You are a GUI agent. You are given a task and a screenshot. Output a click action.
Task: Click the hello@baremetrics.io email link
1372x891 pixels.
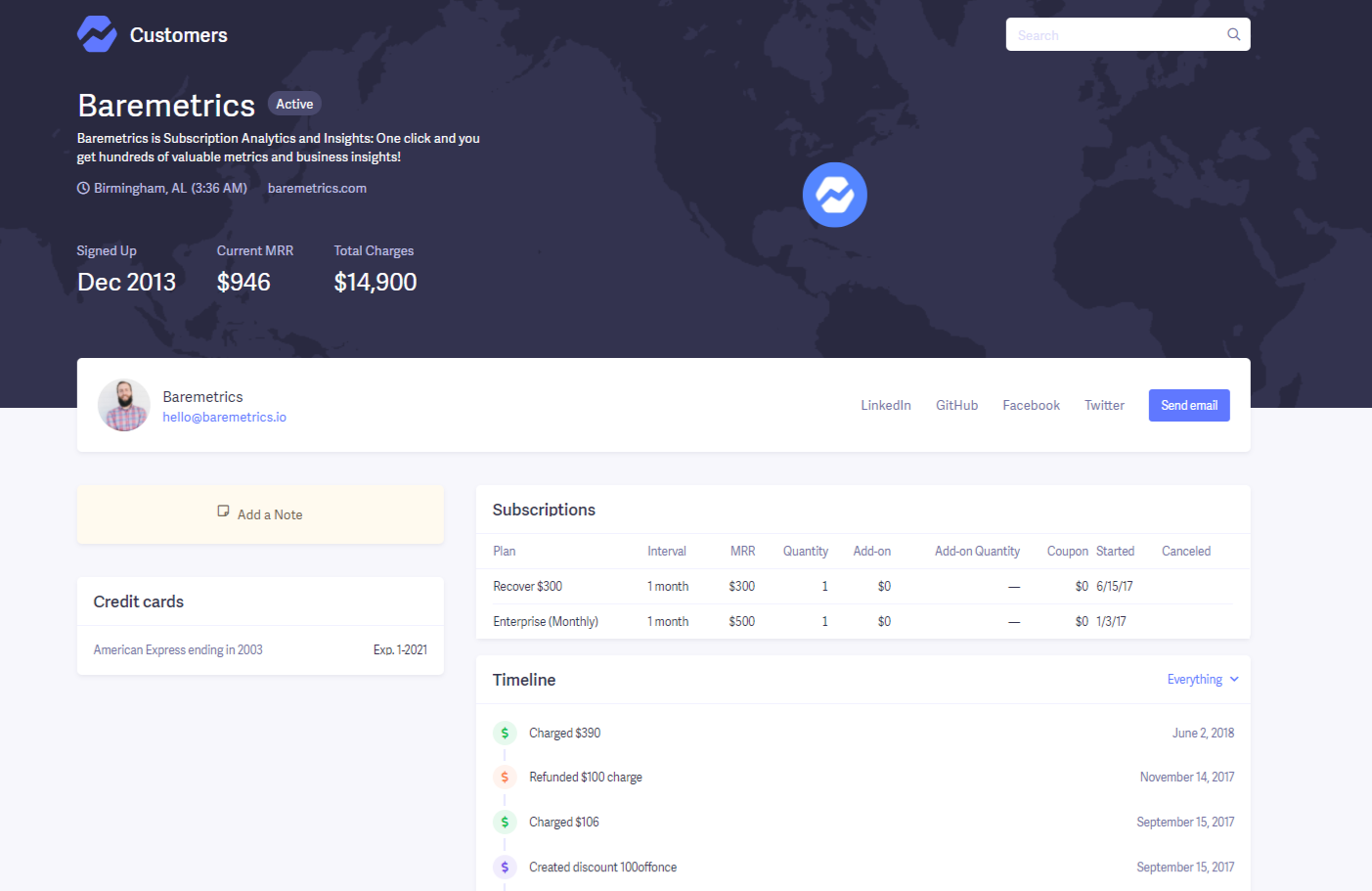click(224, 417)
